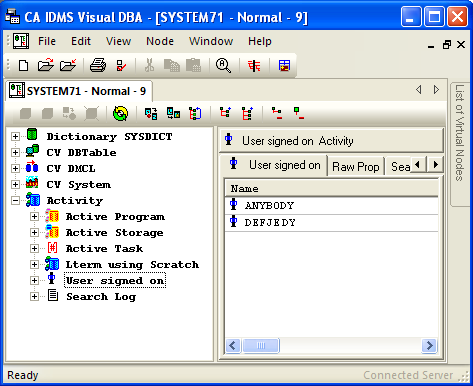Viewport: 473px width, 386px height.
Task: Open the Help menu
Action: point(260,41)
